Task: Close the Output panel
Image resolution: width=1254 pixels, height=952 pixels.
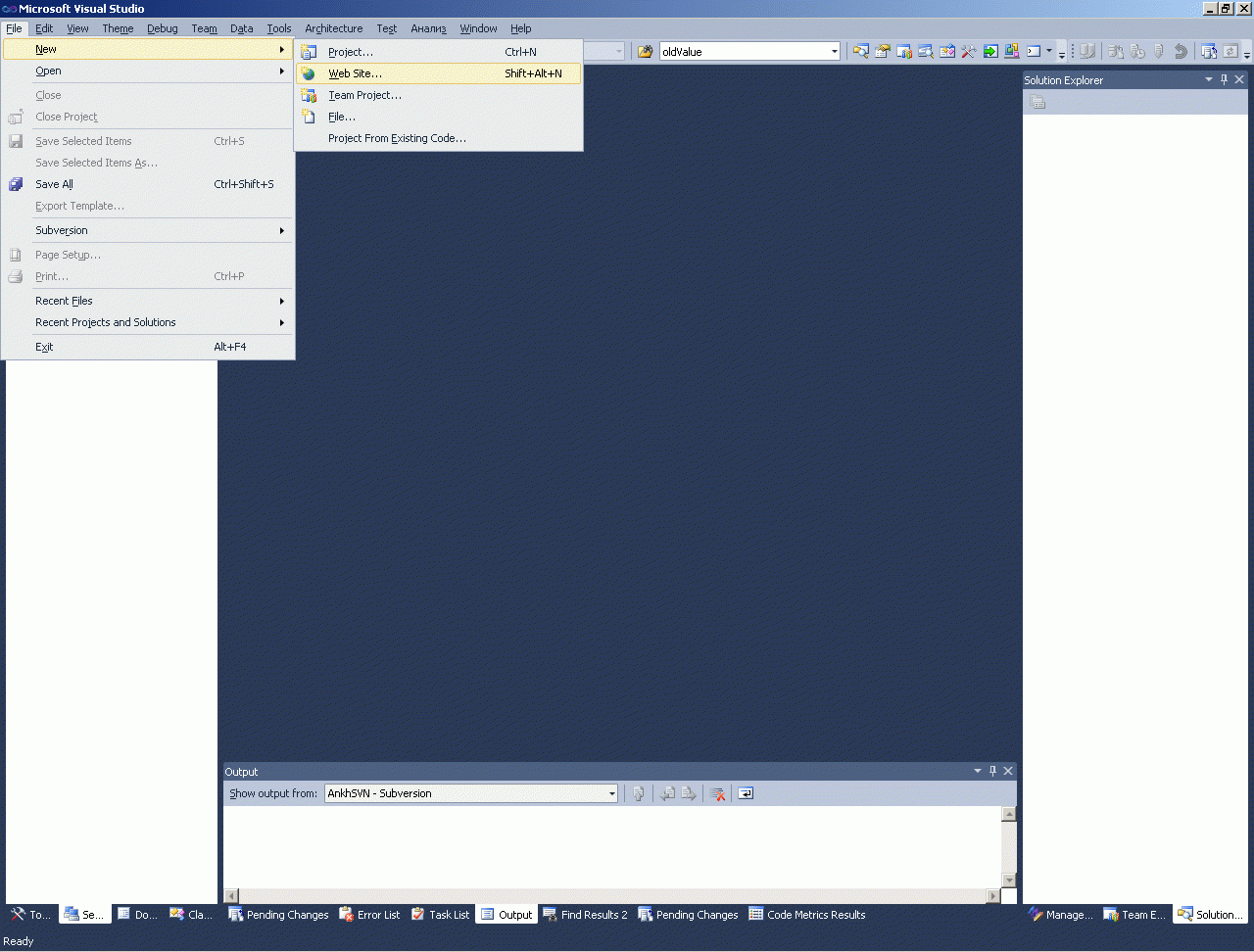Action: 1008,771
